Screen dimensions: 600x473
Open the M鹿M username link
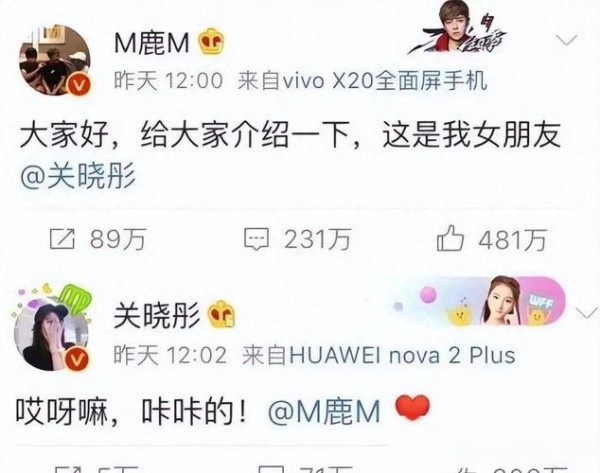pyautogui.click(x=152, y=42)
